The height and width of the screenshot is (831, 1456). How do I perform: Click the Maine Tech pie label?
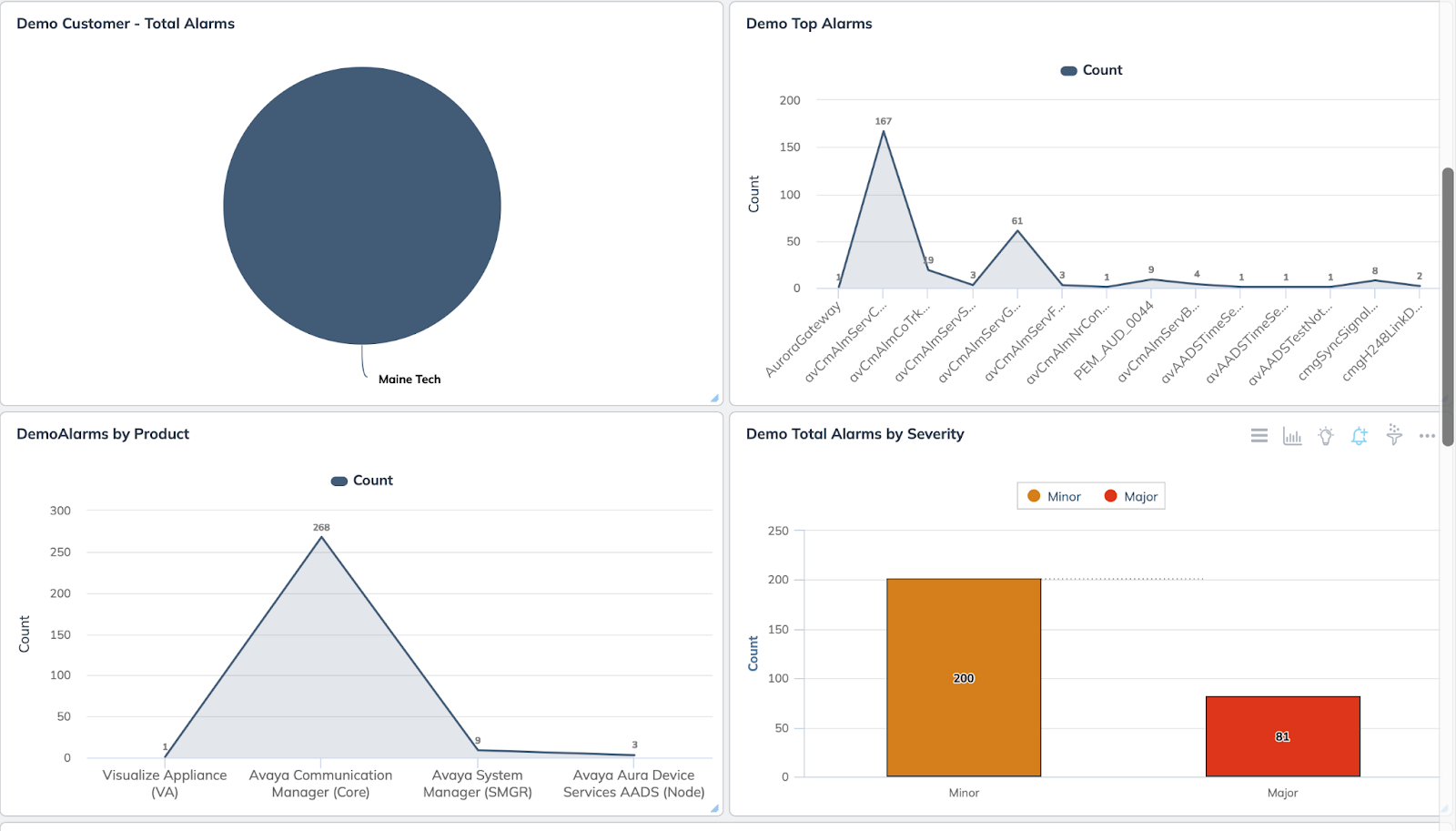pyautogui.click(x=409, y=380)
